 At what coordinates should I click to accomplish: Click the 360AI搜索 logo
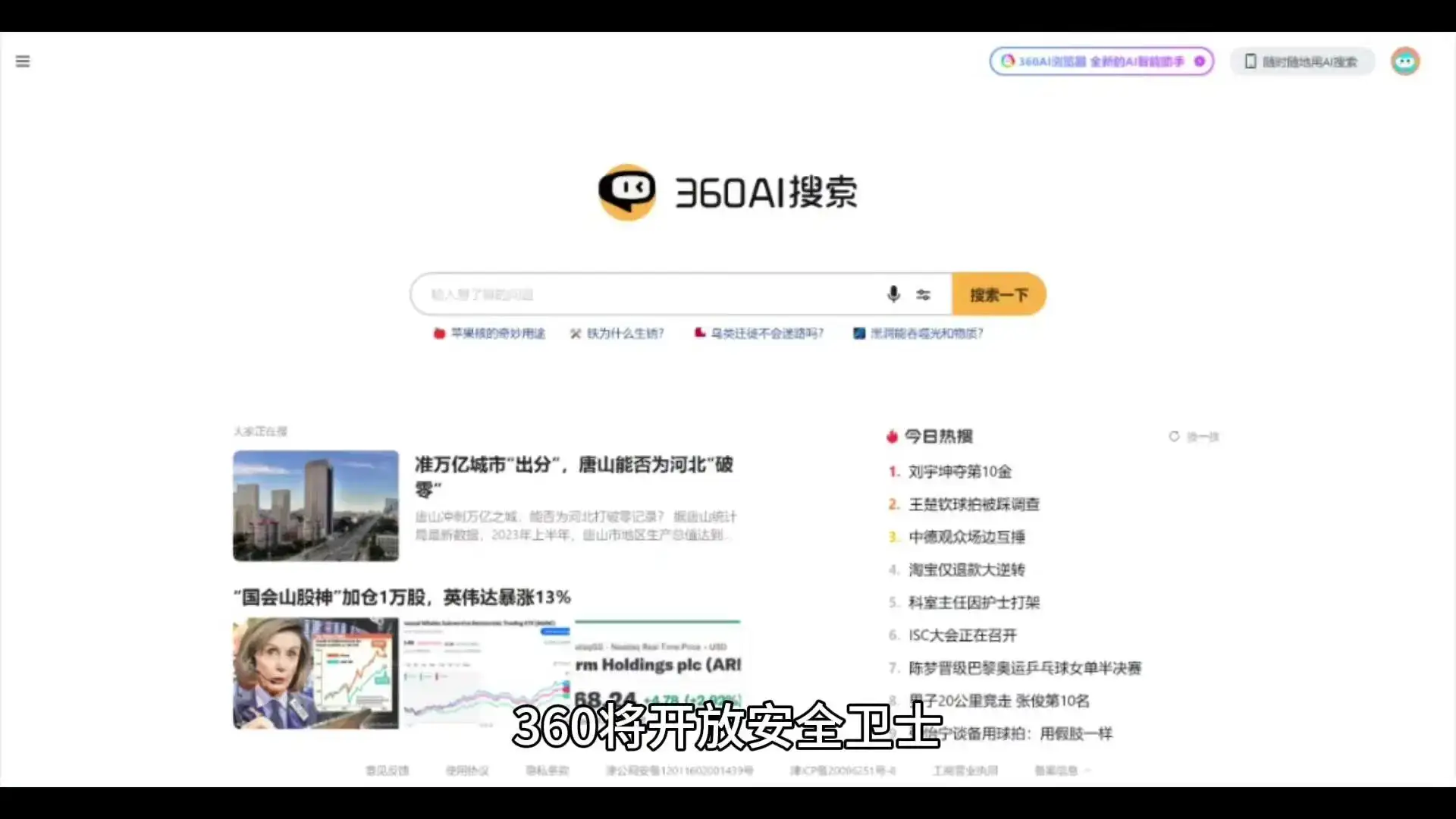click(x=726, y=192)
